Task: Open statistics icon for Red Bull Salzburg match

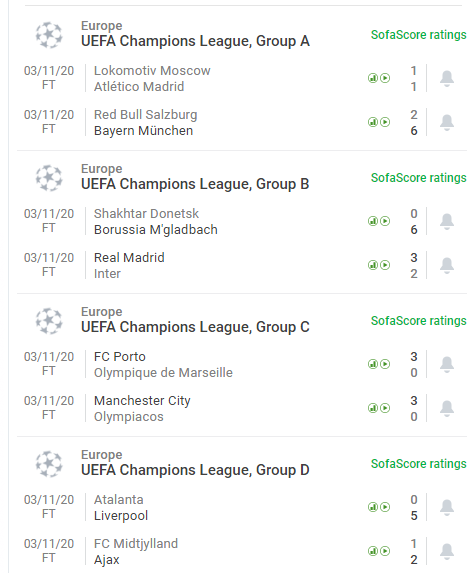Action: 372,122
